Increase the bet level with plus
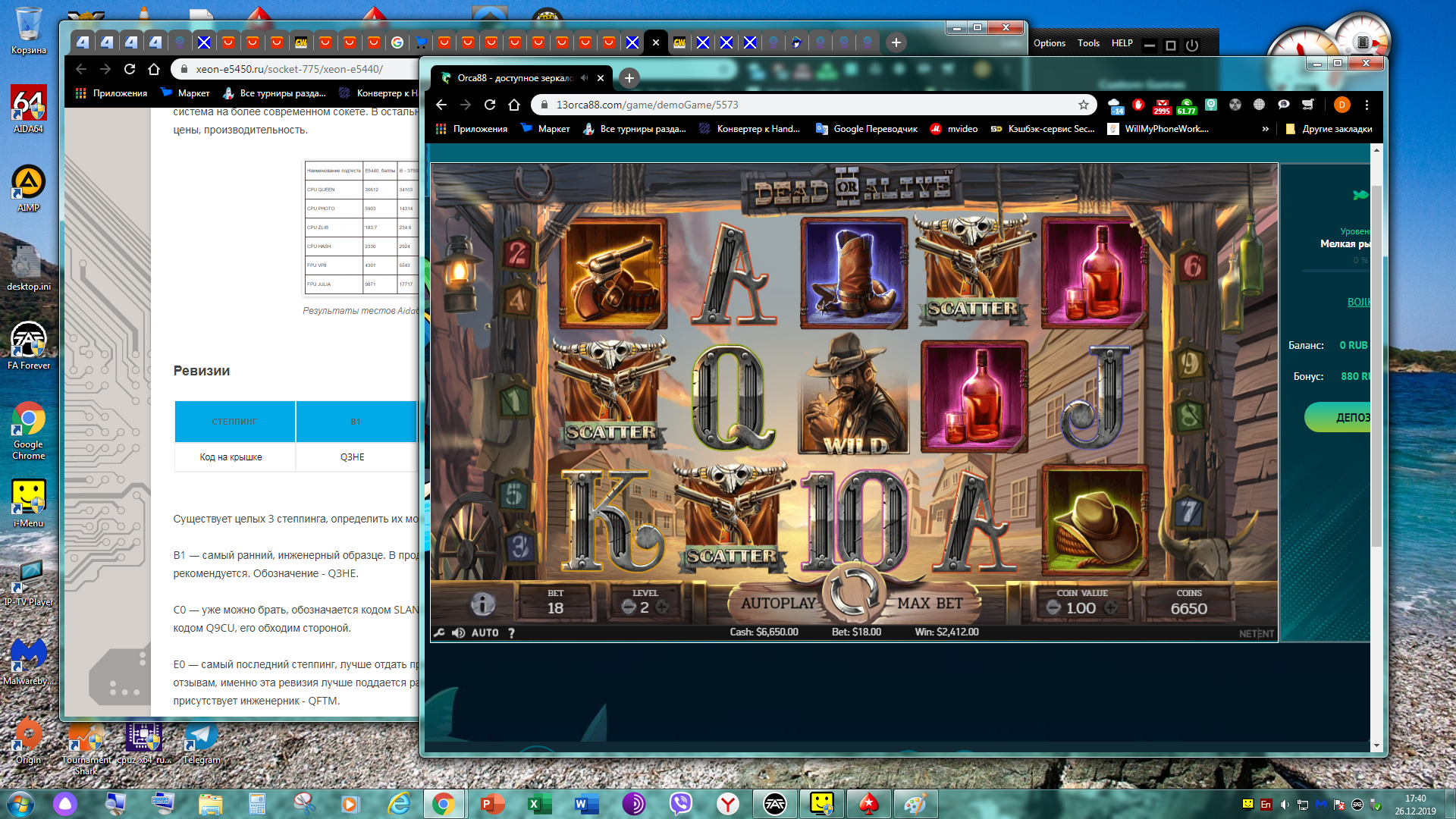Viewport: 1456px width, 819px height. (x=662, y=607)
